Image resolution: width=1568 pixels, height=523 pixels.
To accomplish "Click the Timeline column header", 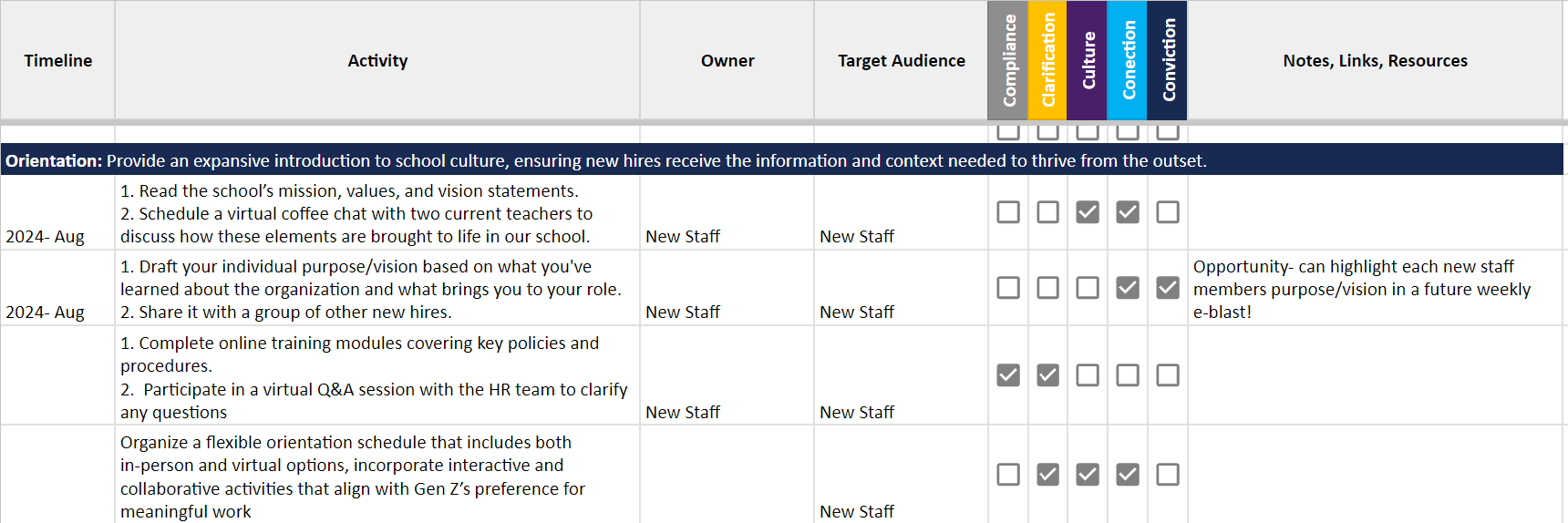I will coord(57,60).
